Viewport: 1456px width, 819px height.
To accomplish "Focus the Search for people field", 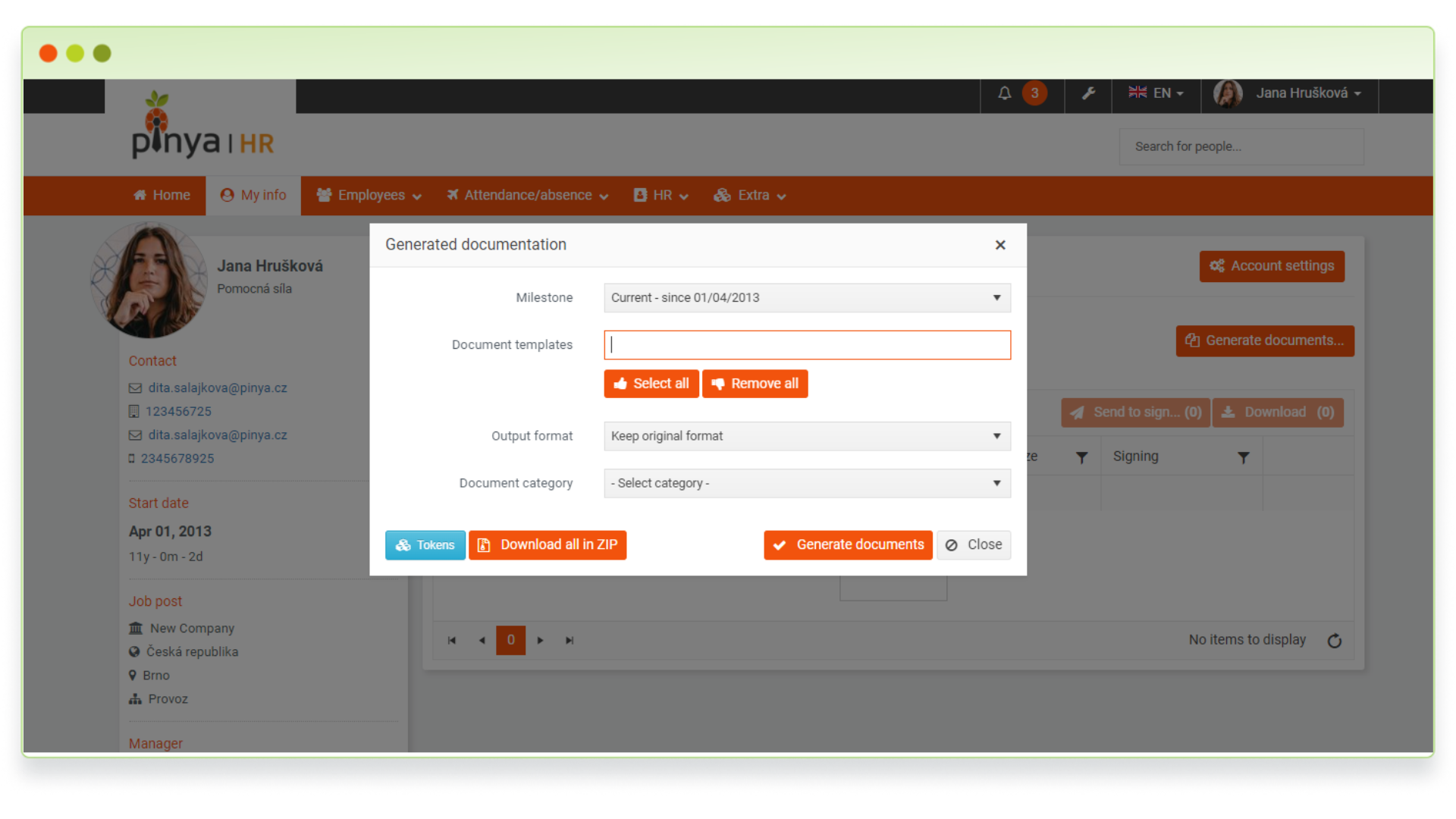I will [1241, 146].
